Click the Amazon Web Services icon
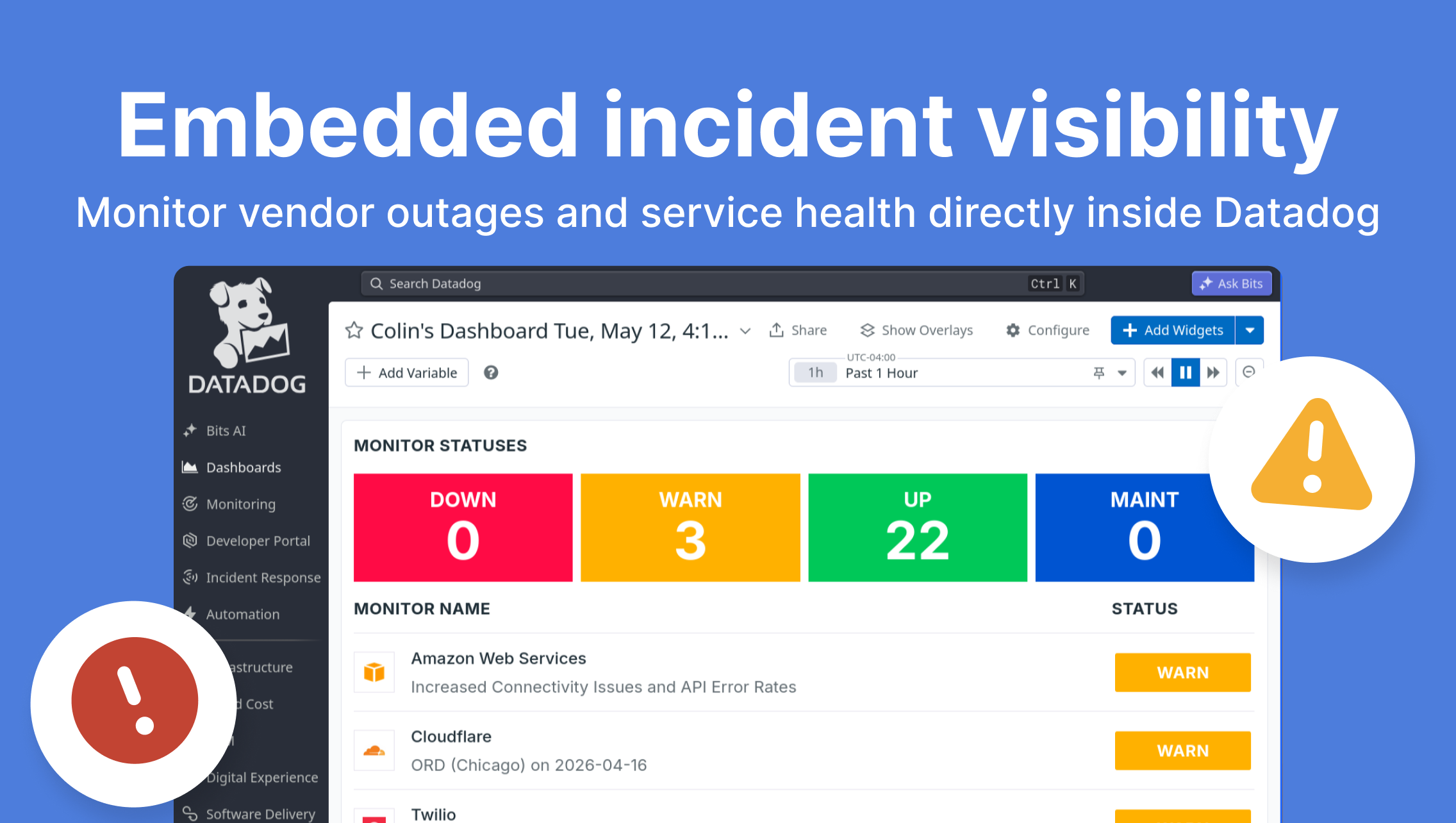 pos(374,672)
